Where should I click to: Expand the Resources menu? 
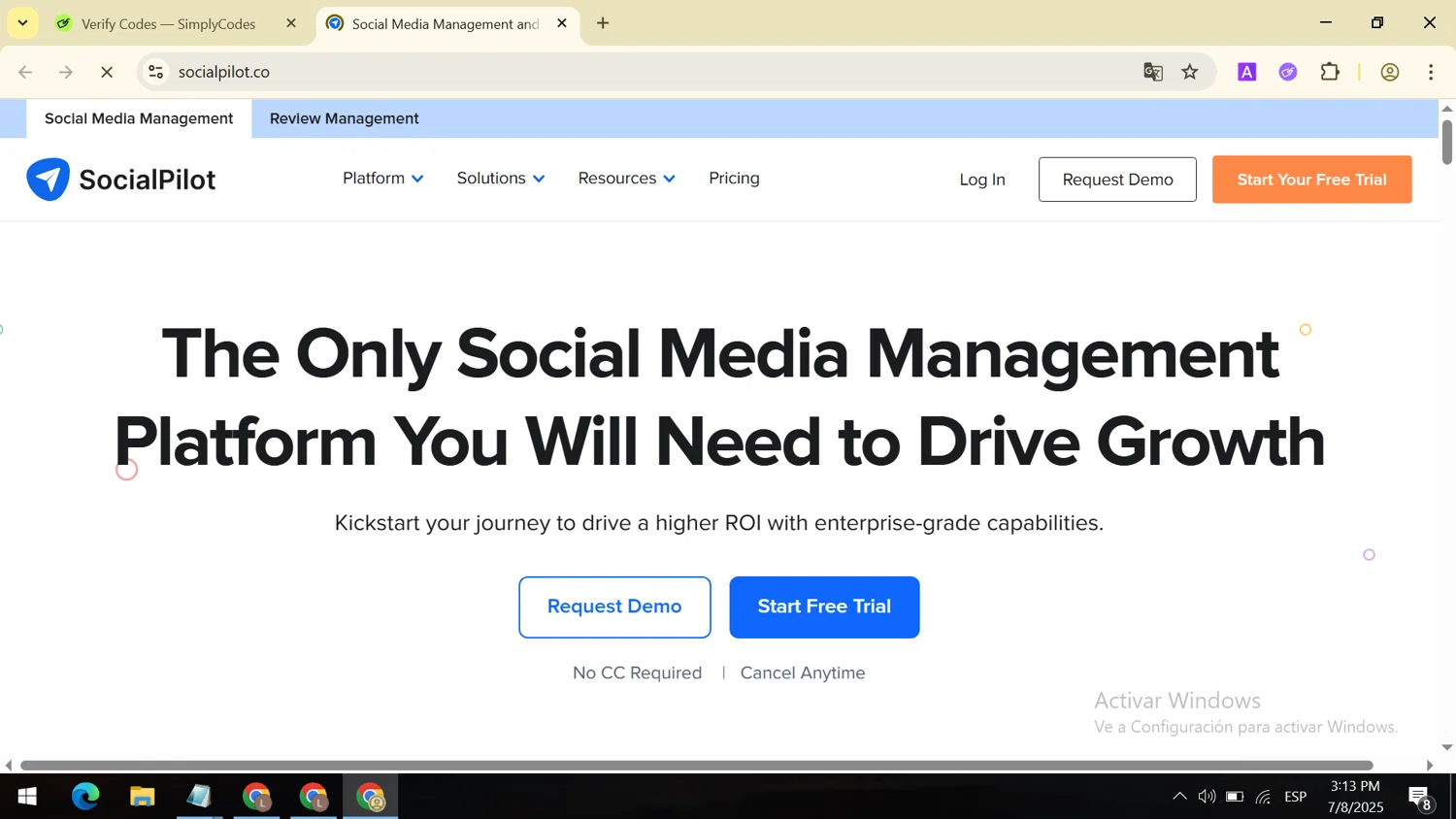click(626, 179)
